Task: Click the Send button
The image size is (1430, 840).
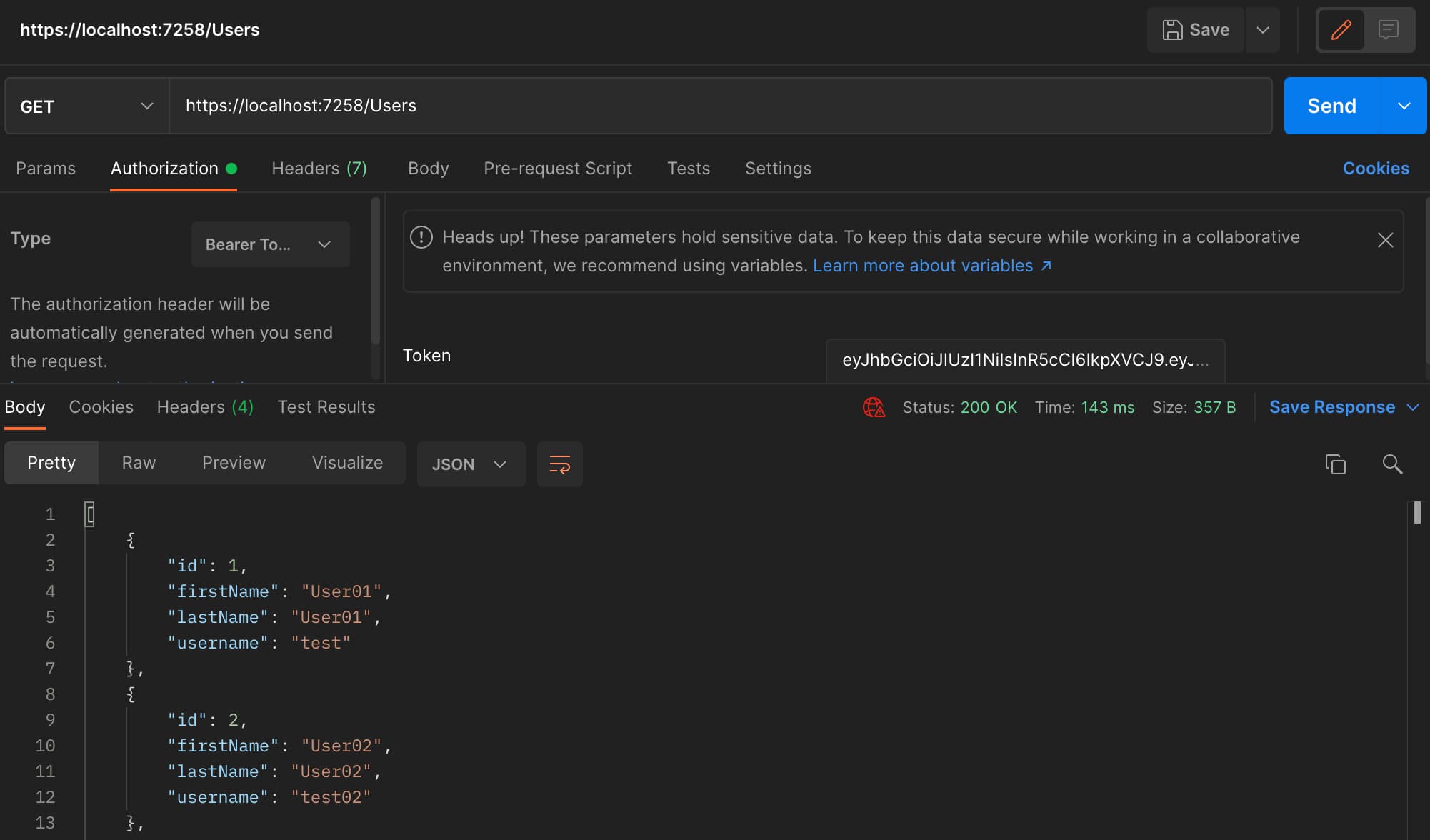Action: click(1332, 106)
